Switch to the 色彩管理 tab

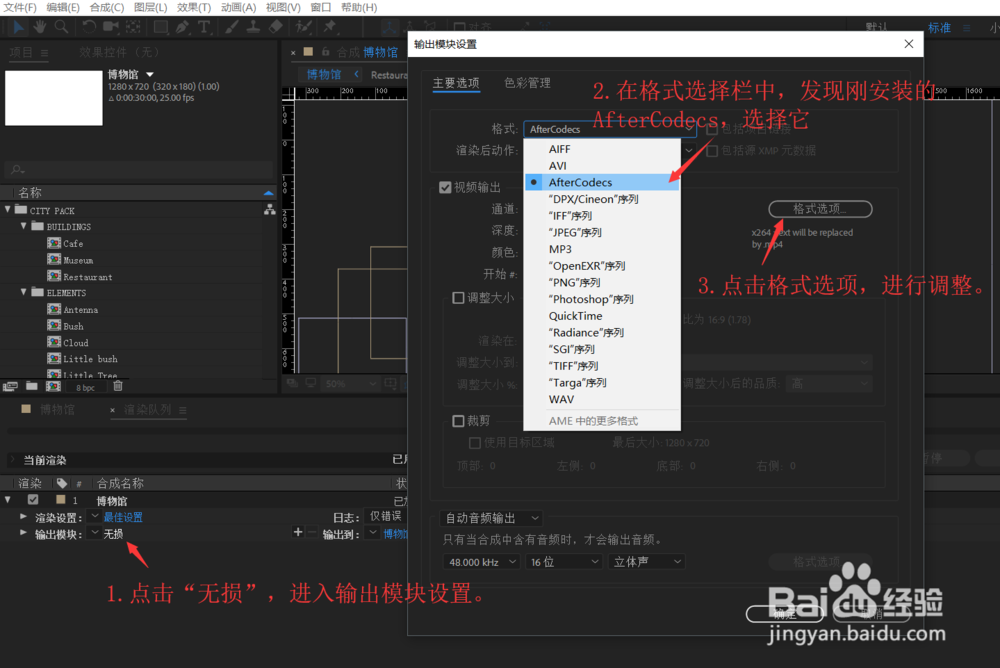527,83
